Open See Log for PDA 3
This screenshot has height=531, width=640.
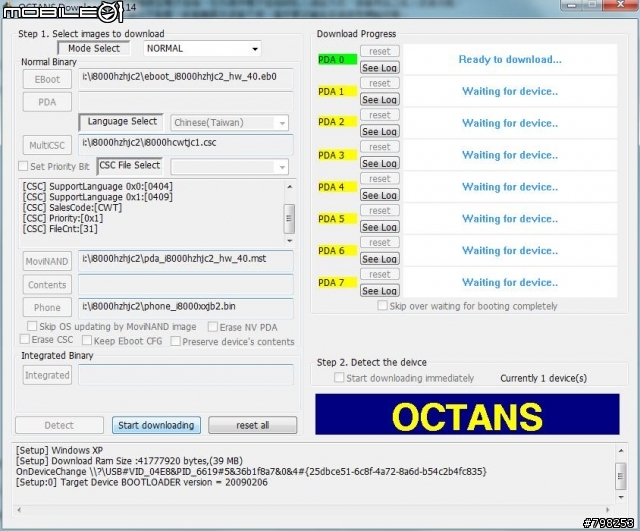[x=380, y=163]
